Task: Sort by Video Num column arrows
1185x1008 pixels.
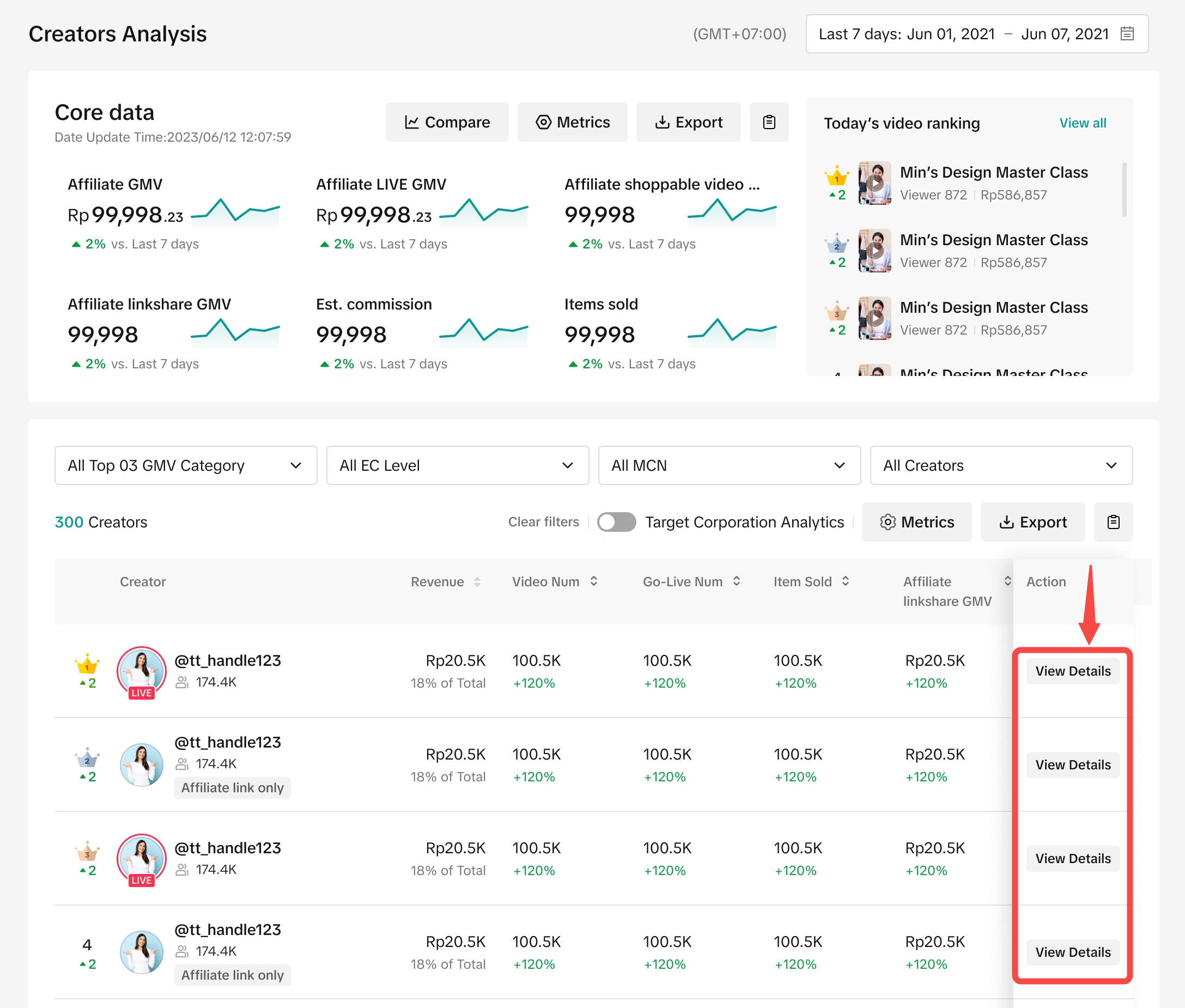Action: coord(594,581)
